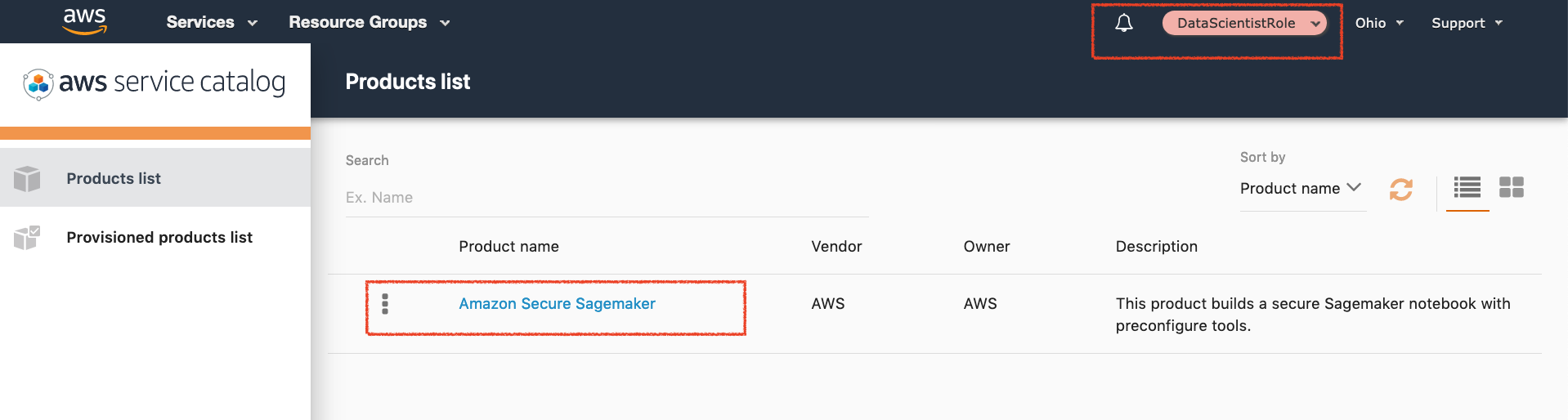Refresh the products list with orange arrows
This screenshot has height=420, width=1568.
(x=1401, y=190)
